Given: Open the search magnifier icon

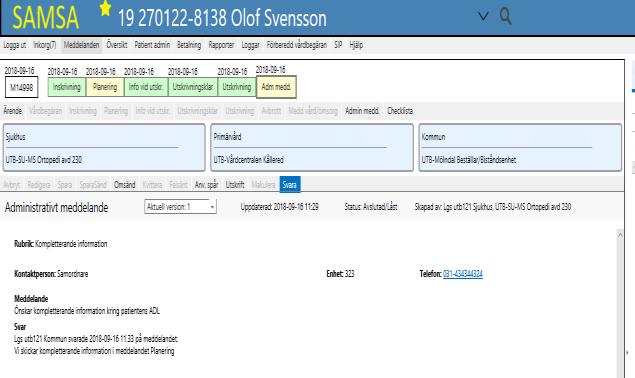Looking at the screenshot, I should click(505, 17).
